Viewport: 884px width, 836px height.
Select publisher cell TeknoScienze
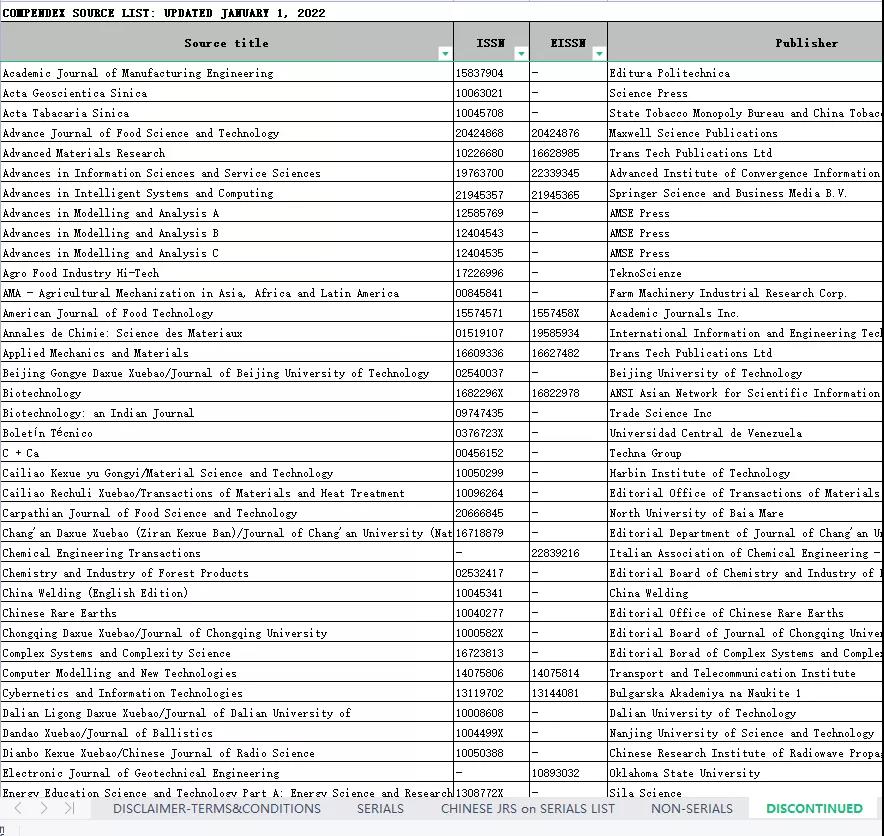pos(745,273)
